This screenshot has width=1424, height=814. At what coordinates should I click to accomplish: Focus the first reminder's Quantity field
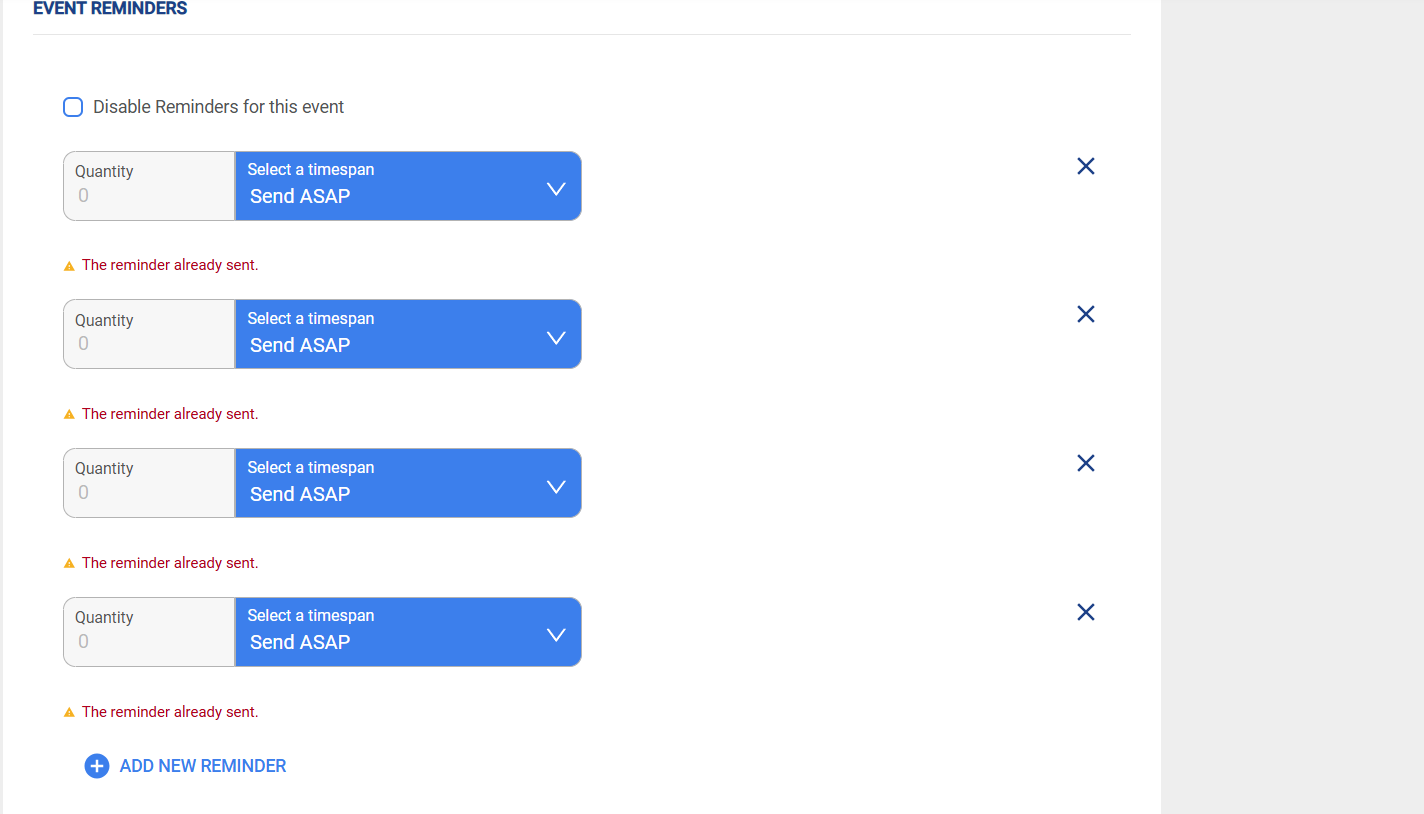(x=149, y=186)
